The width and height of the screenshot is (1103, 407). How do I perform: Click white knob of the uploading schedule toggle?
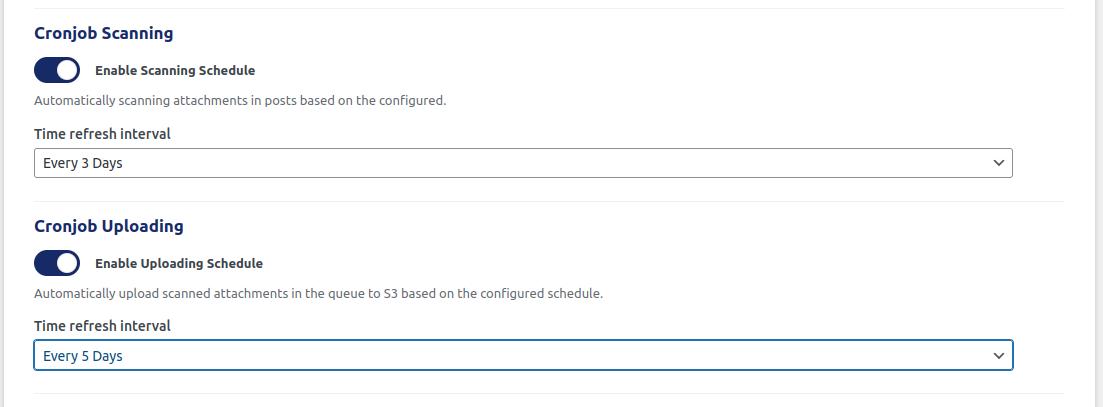pos(67,263)
